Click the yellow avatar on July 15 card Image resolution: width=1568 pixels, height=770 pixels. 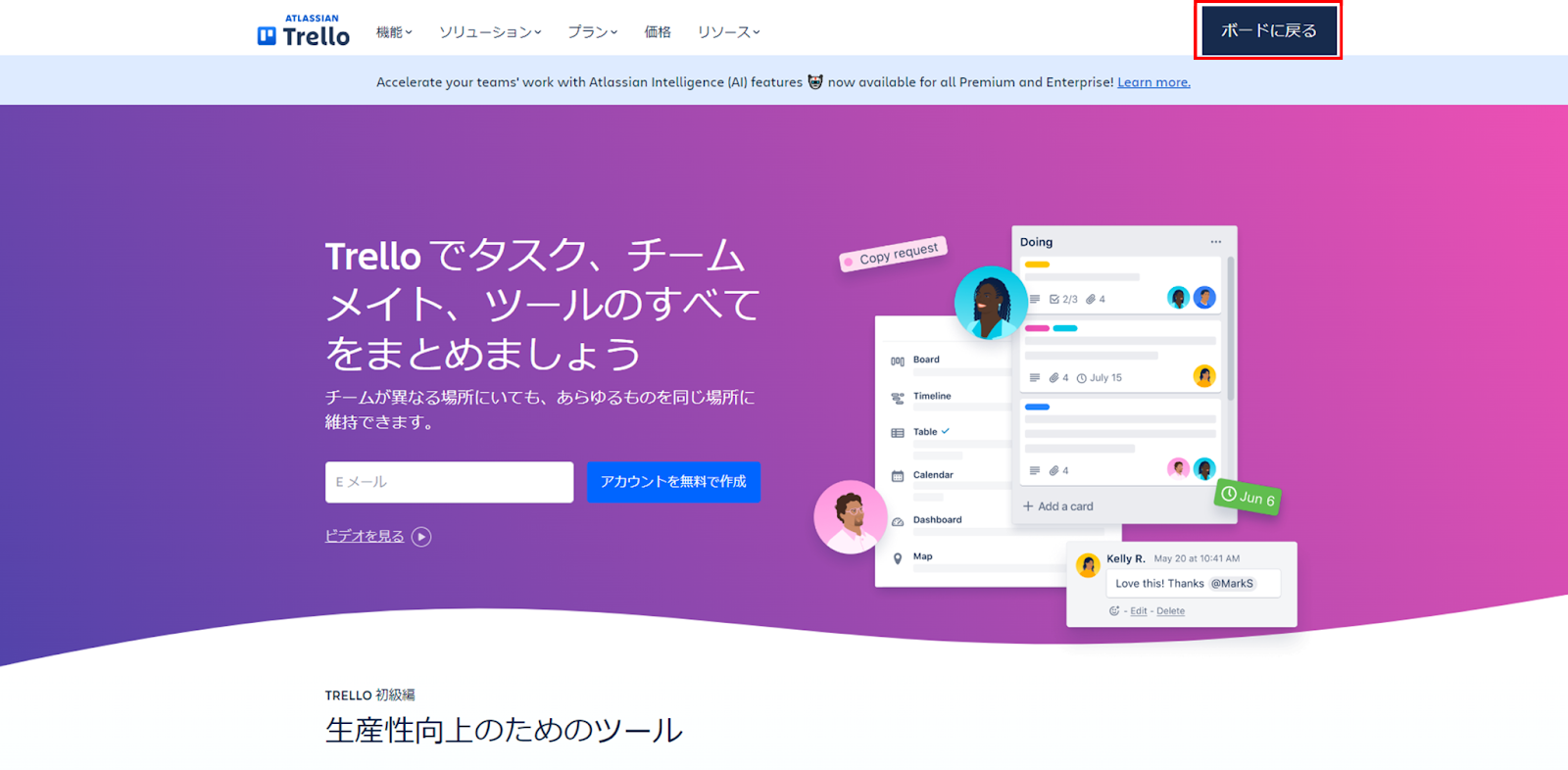coord(1204,376)
